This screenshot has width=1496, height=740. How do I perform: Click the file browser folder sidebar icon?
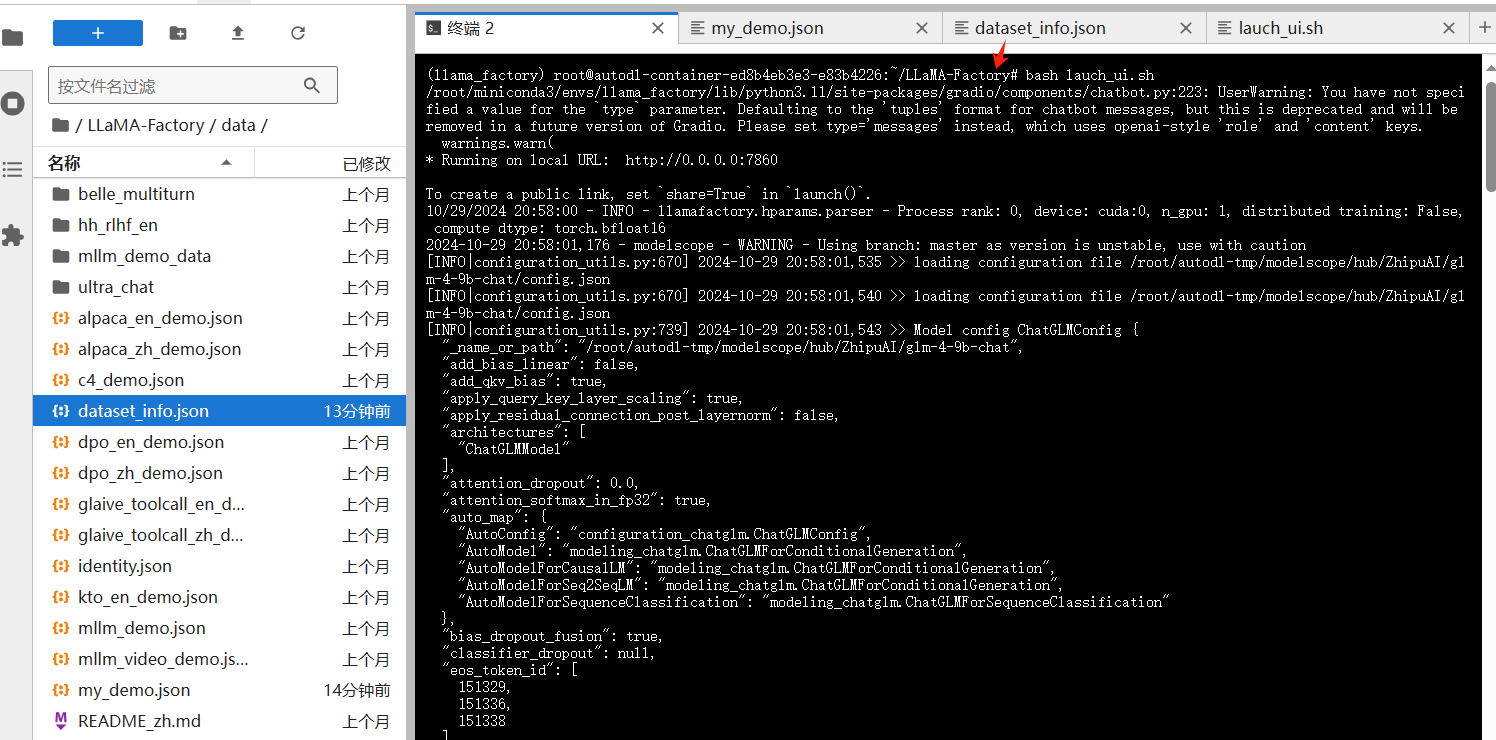click(13, 38)
